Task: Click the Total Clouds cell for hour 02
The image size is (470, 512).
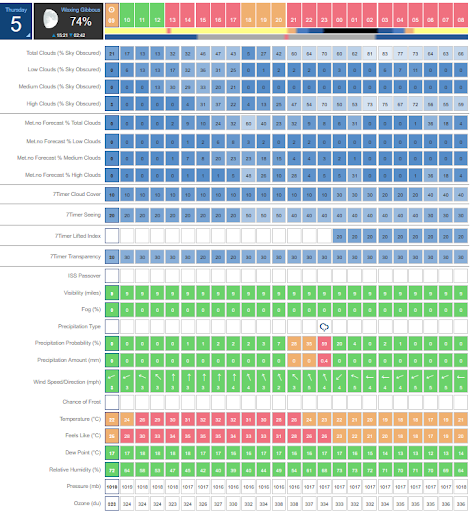Action: coord(370,54)
